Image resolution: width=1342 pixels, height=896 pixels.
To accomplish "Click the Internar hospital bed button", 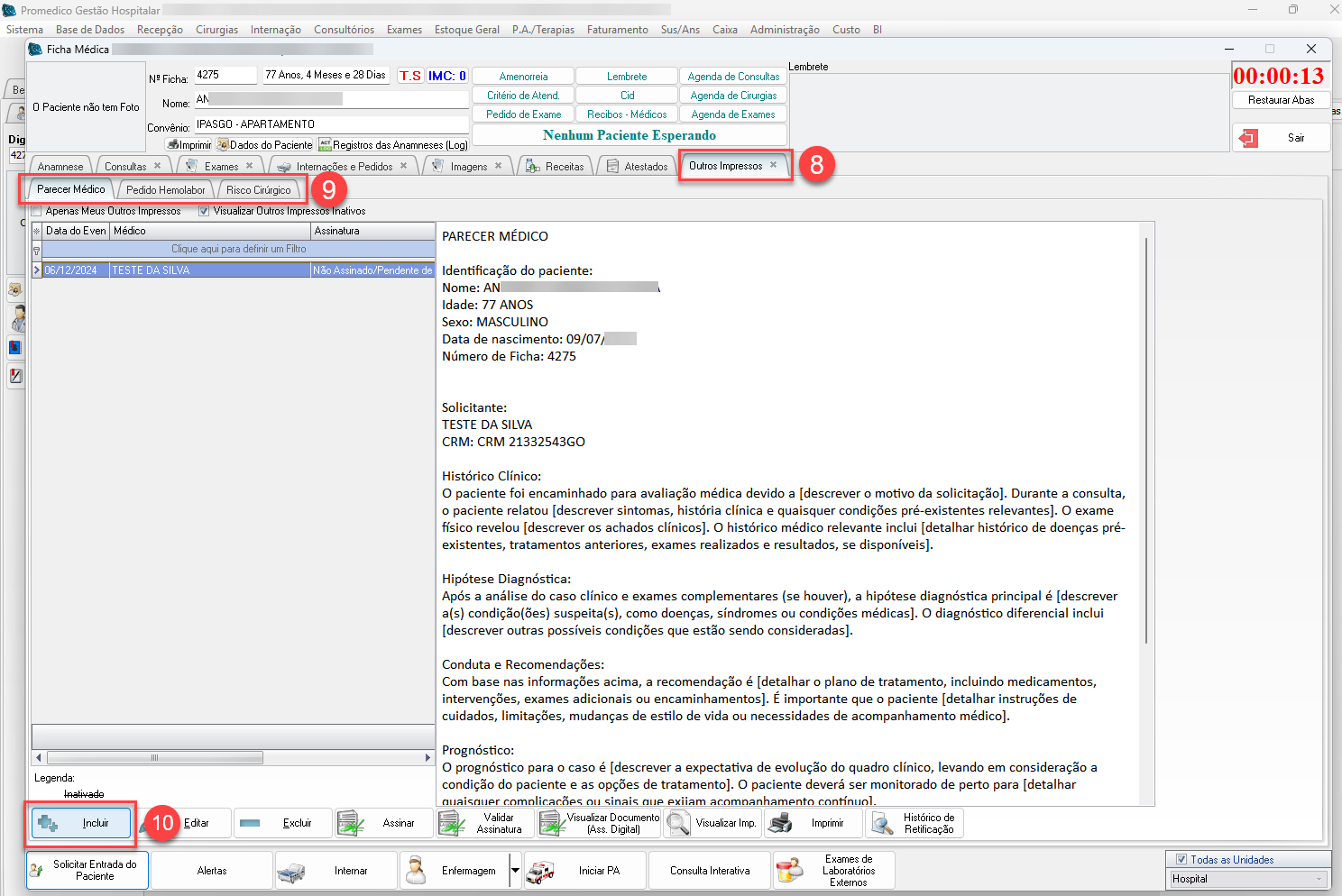I will tap(336, 871).
